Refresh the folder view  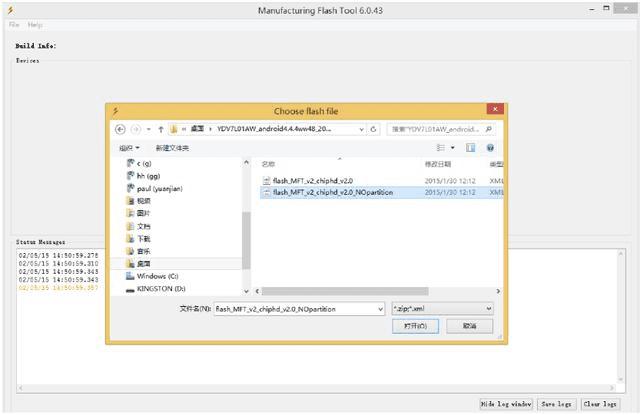coord(373,129)
